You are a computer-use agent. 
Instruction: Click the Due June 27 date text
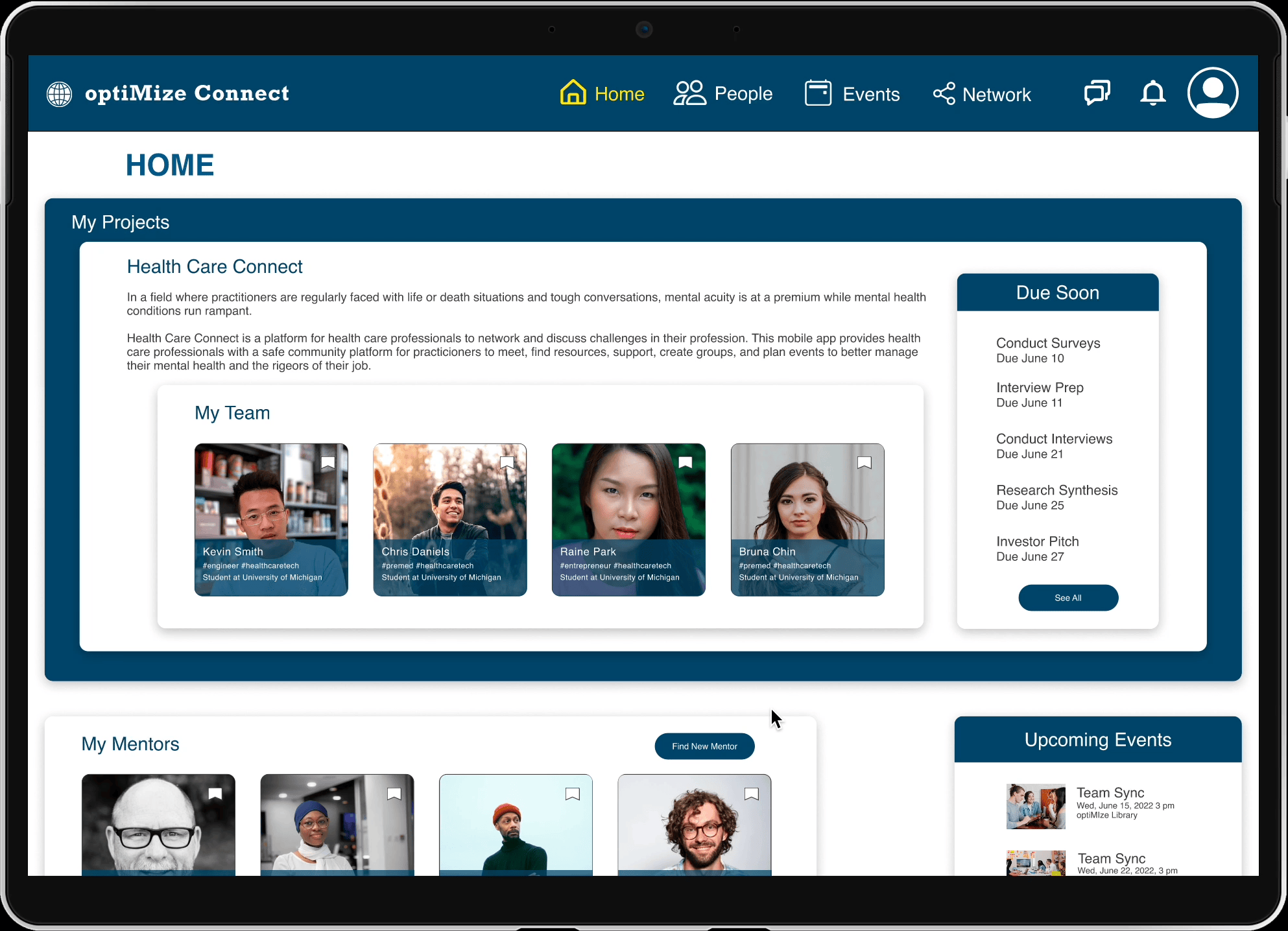point(1030,557)
